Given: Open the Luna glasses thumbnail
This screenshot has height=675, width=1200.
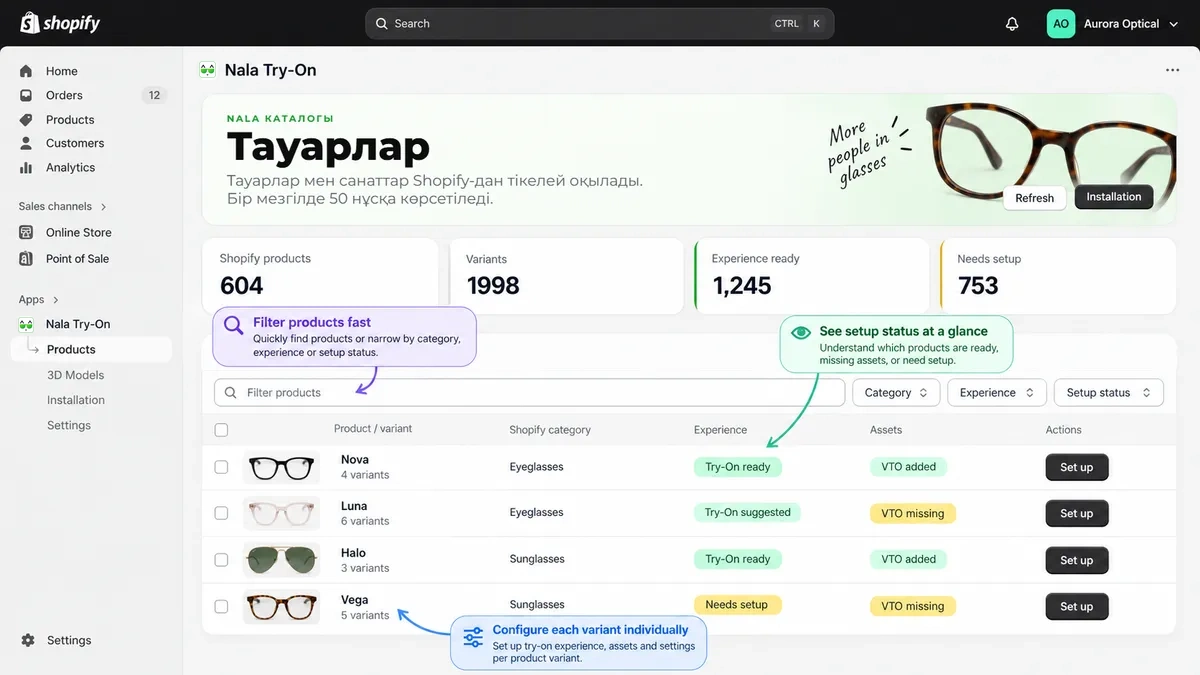Looking at the screenshot, I should click(x=282, y=513).
